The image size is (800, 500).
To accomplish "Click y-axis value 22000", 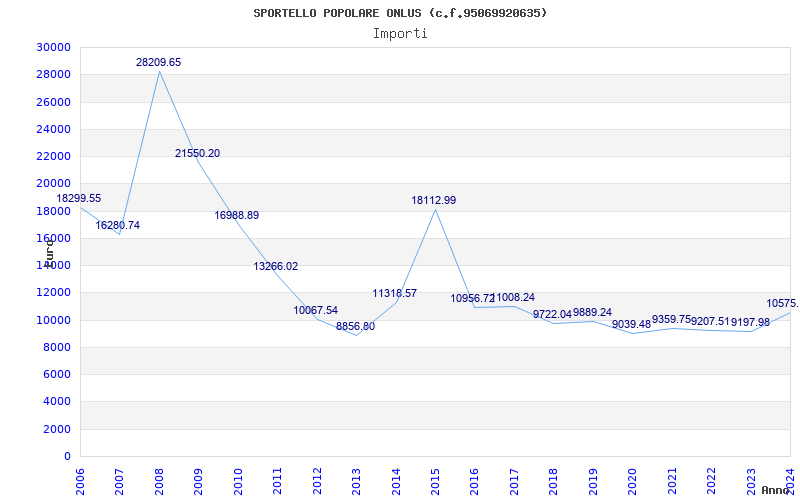I will 54,157.
